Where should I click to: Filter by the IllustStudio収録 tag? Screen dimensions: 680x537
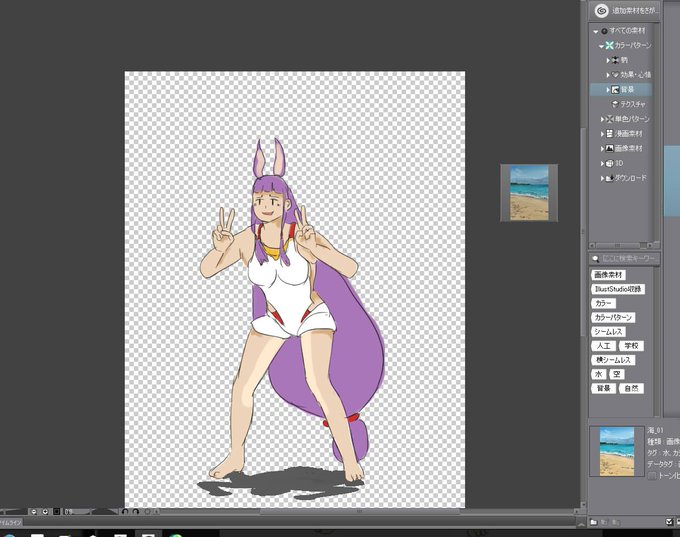pos(618,289)
